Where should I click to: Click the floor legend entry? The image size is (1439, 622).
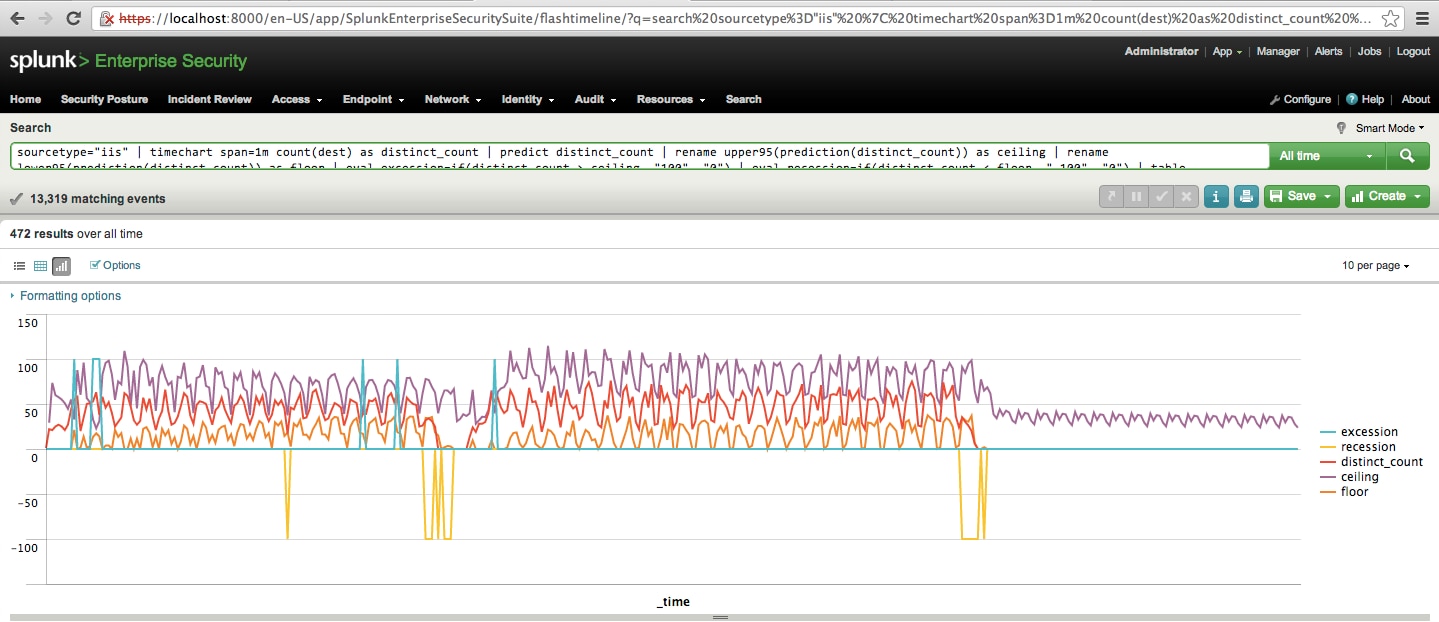pos(1344,492)
